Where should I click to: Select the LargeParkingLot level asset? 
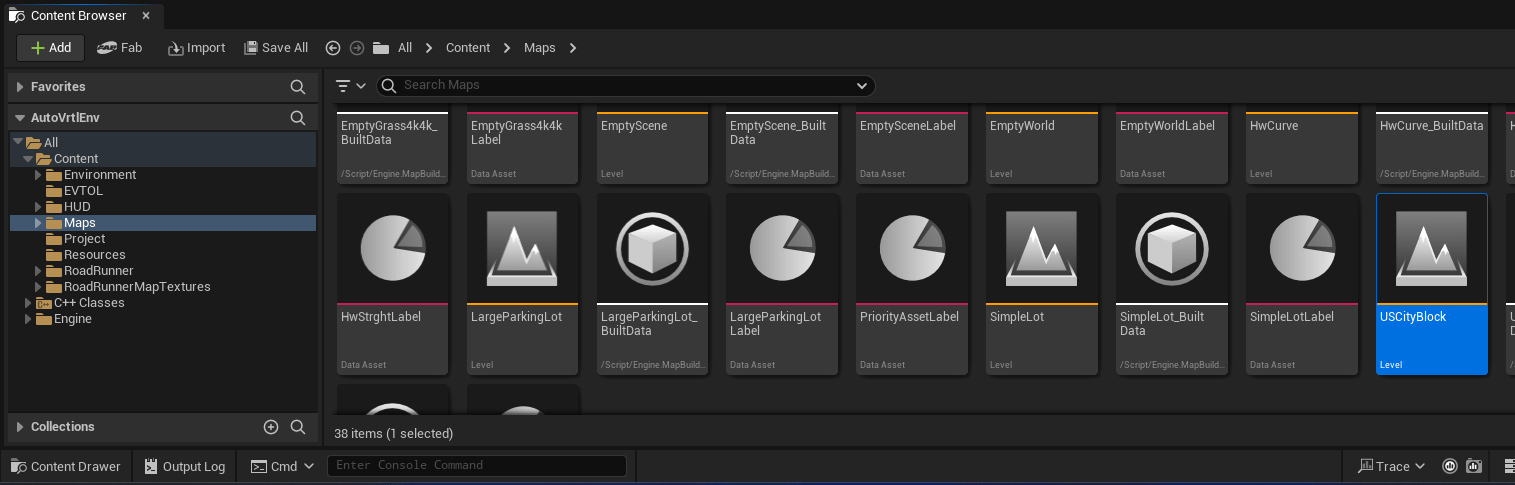click(x=523, y=284)
